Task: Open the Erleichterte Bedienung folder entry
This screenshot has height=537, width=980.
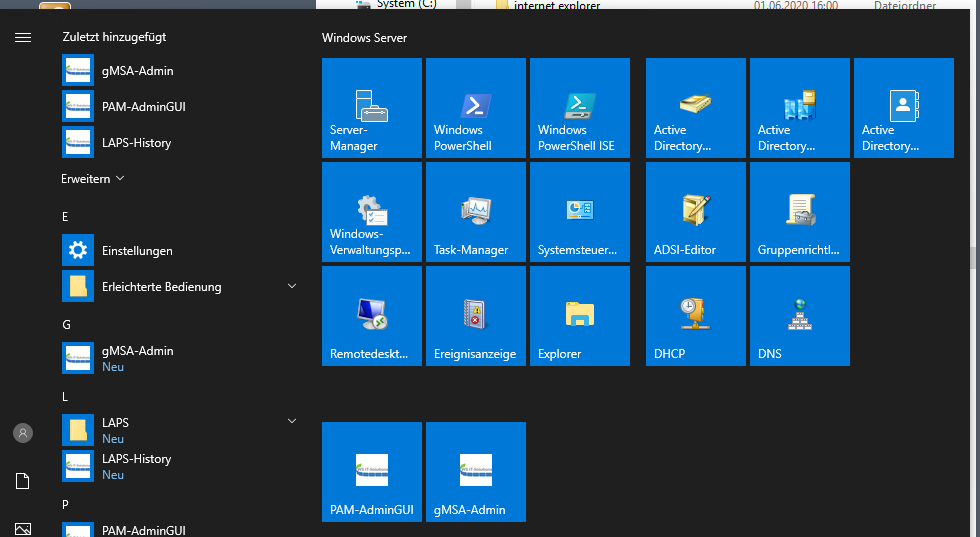Action: click(180, 286)
